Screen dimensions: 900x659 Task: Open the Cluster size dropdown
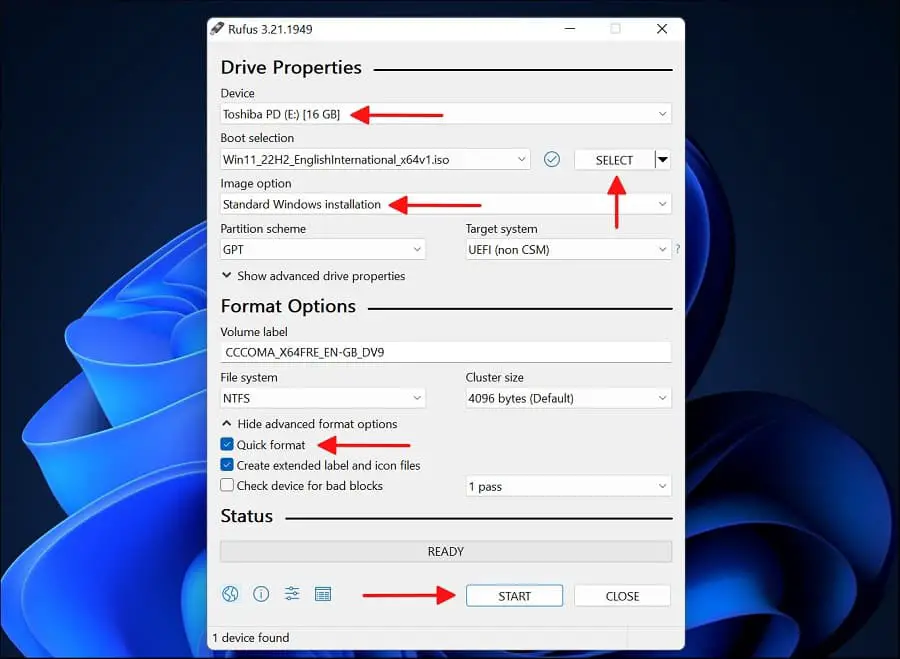pyautogui.click(x=568, y=398)
